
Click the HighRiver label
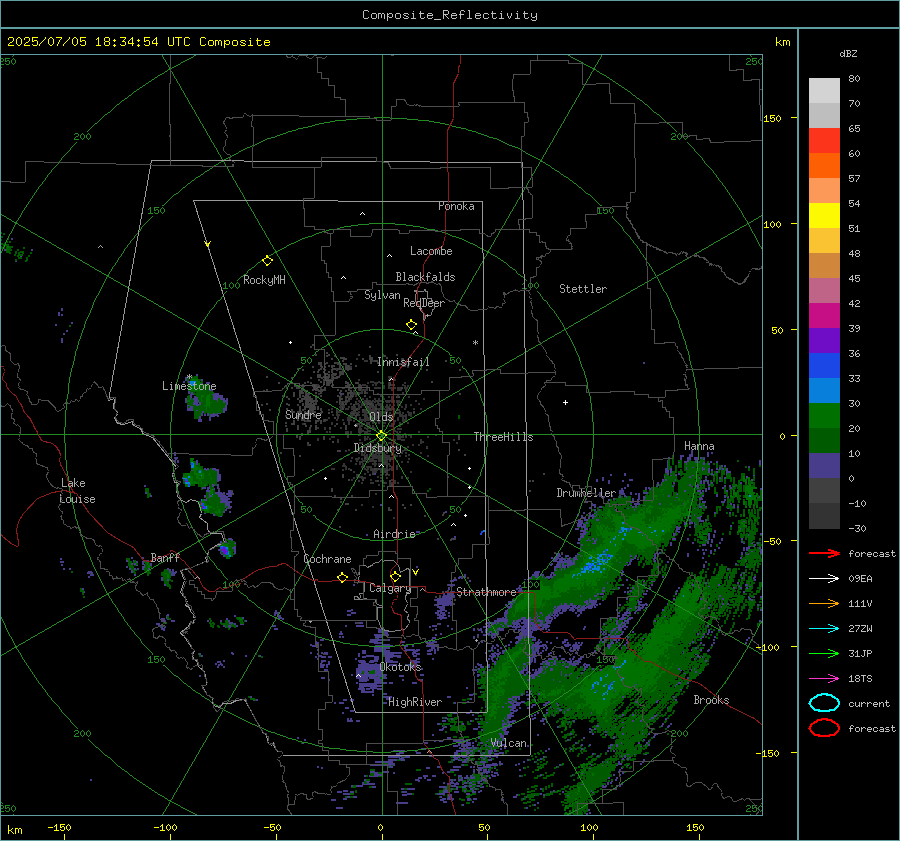click(415, 702)
